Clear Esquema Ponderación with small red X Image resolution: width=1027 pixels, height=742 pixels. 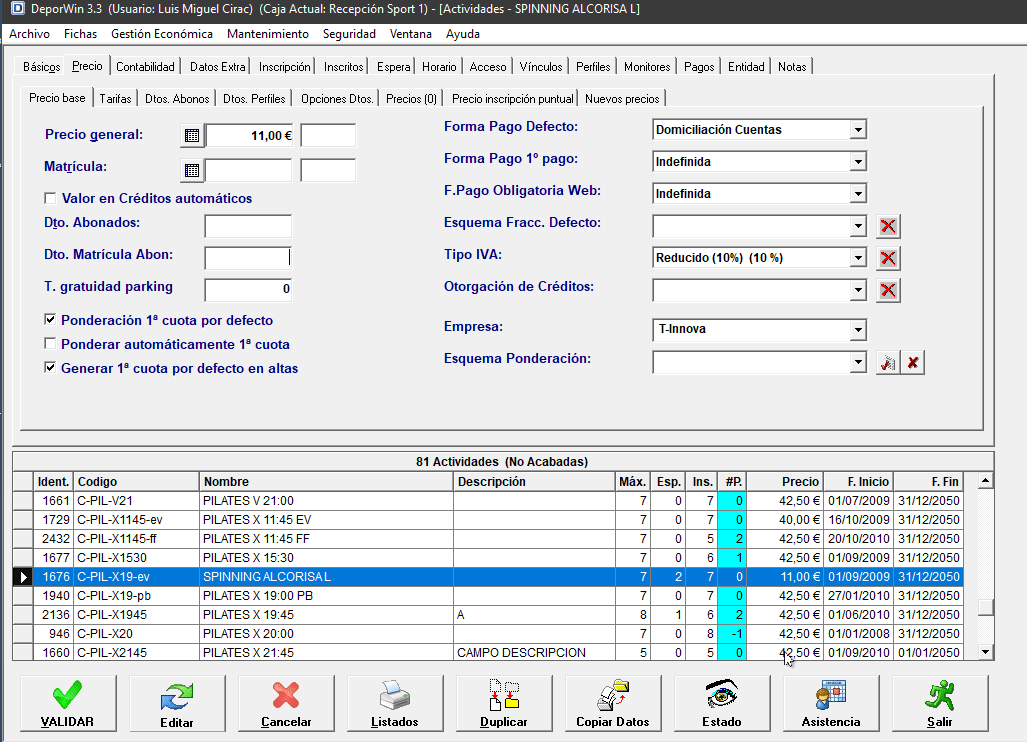tap(913, 363)
